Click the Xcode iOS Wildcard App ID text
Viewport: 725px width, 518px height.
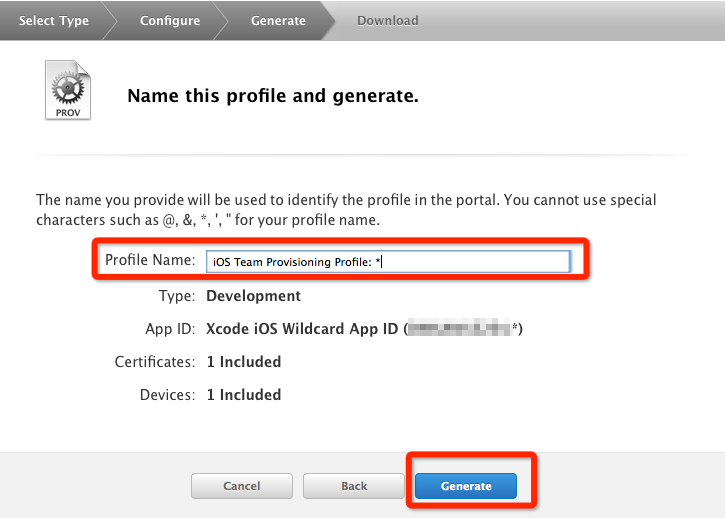303,329
